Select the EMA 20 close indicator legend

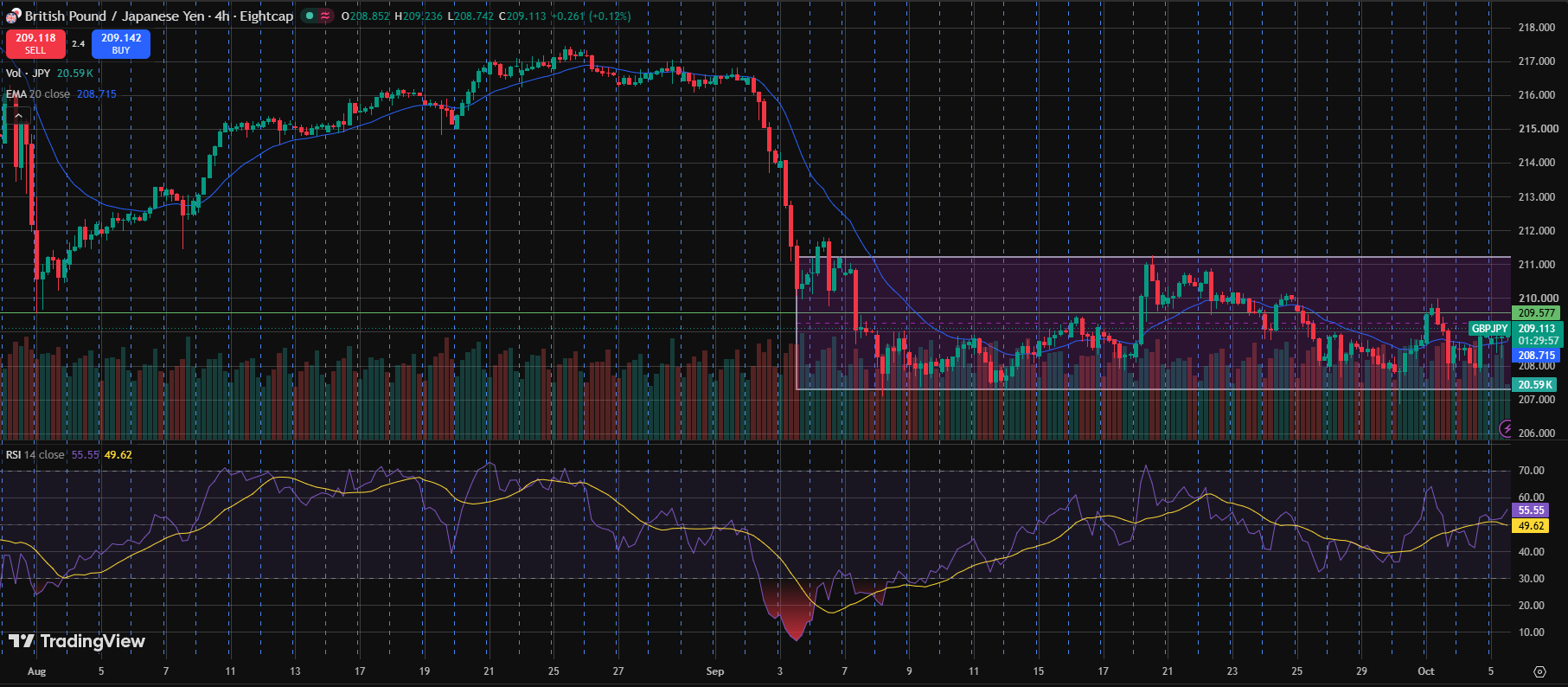click(x=38, y=94)
